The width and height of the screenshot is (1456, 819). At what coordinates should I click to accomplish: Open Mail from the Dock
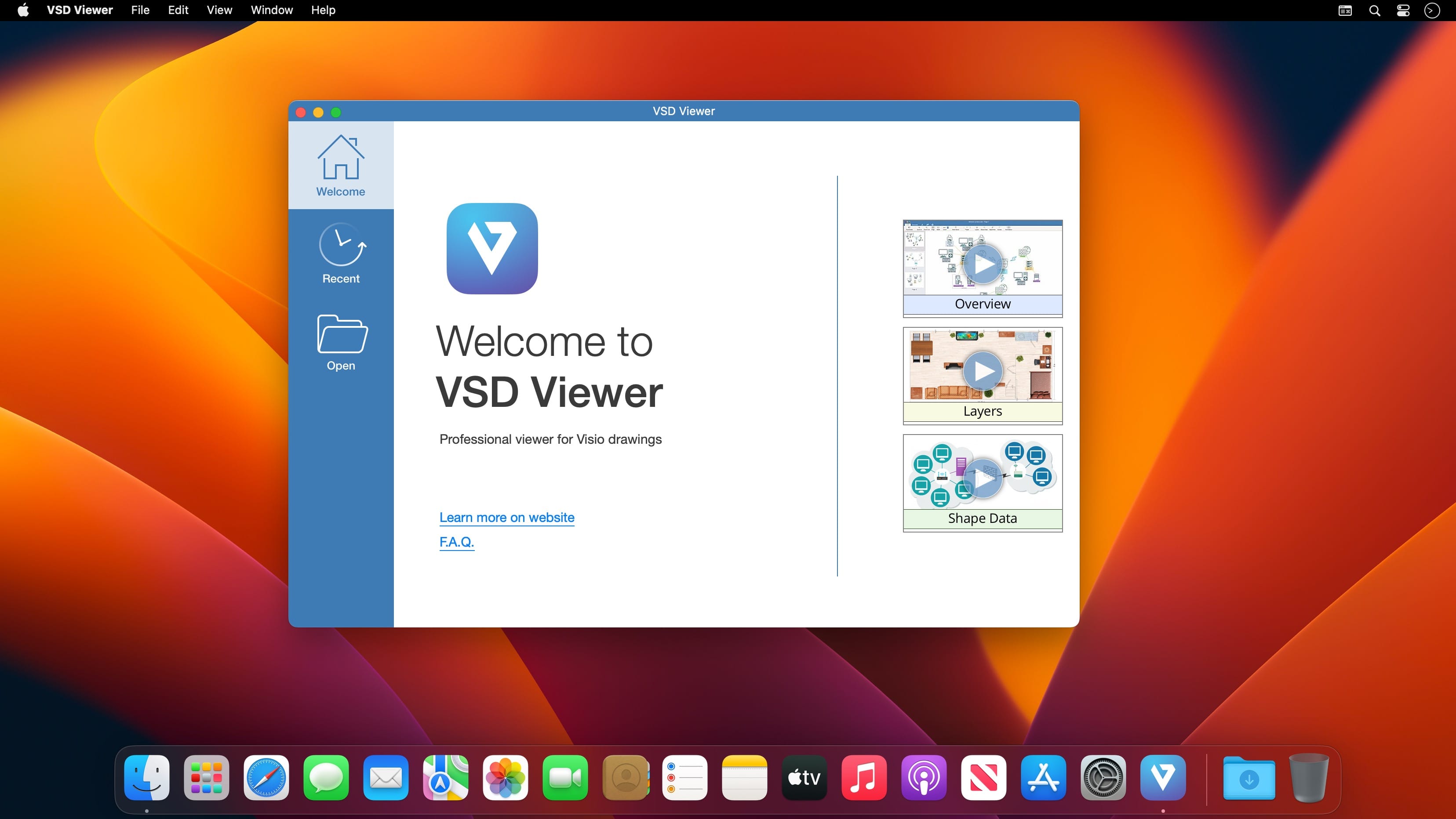pyautogui.click(x=386, y=778)
